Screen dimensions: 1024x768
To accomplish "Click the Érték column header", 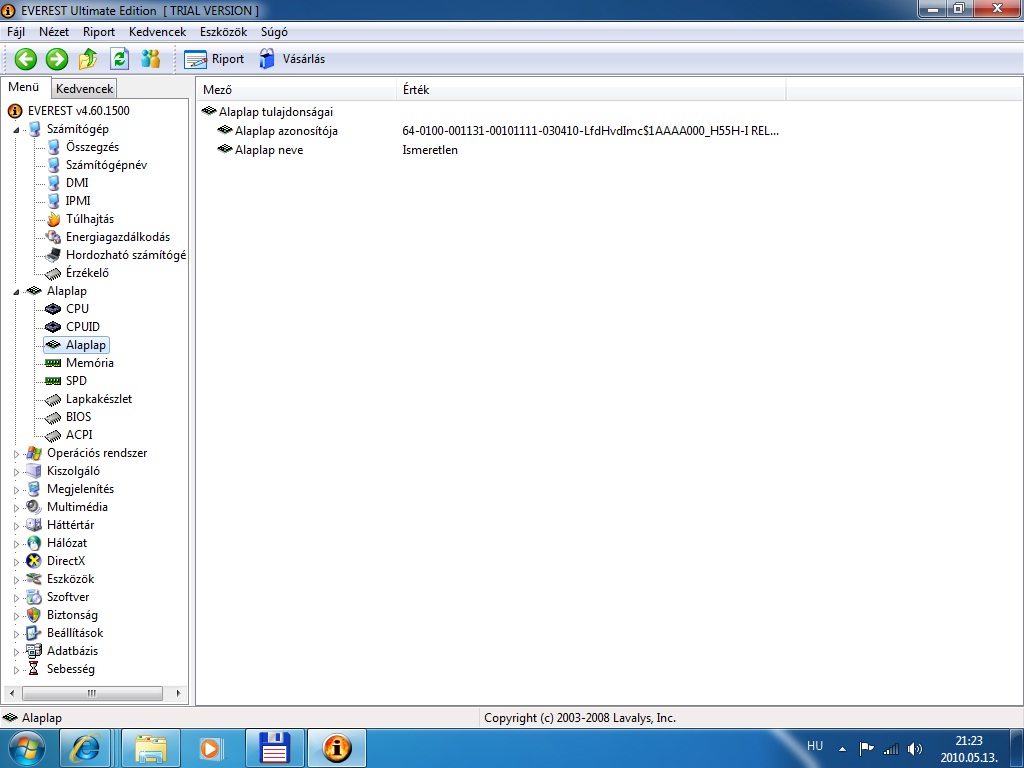I will pos(591,89).
